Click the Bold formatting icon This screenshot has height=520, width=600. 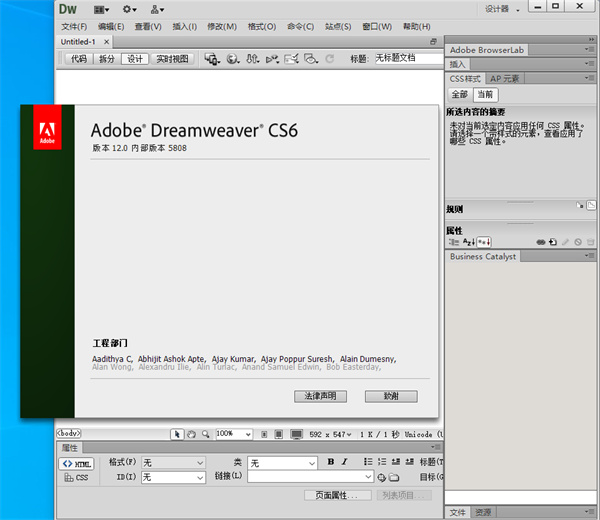(x=331, y=462)
